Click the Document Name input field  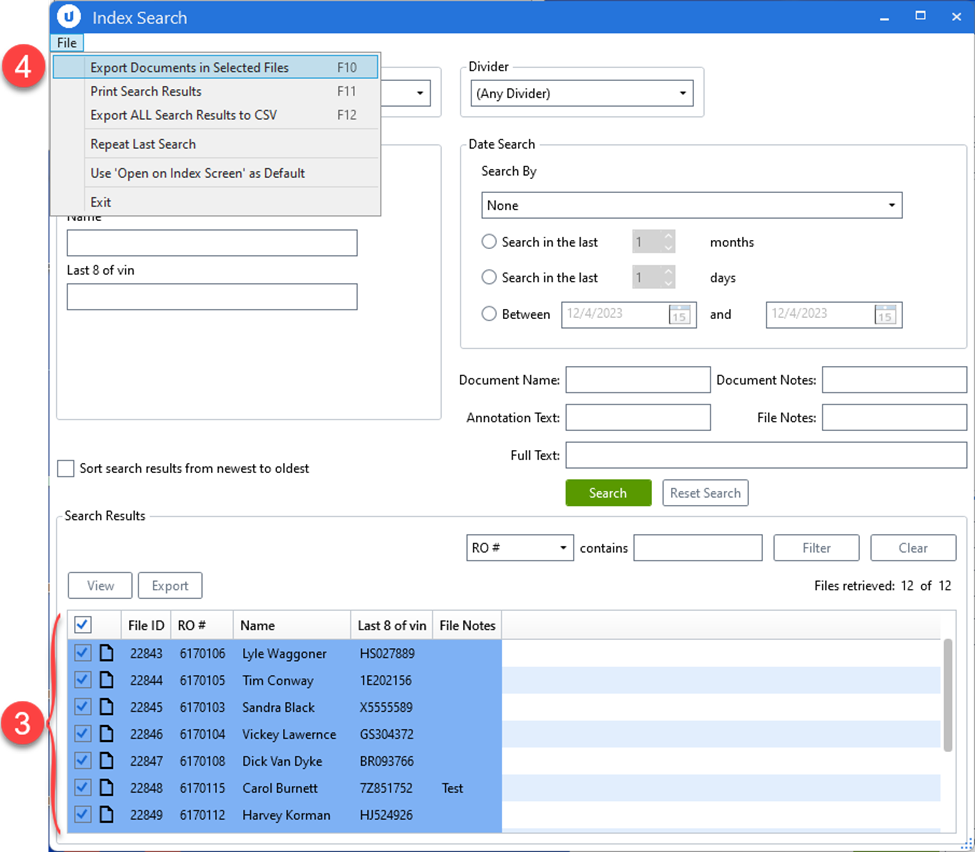tap(638, 379)
